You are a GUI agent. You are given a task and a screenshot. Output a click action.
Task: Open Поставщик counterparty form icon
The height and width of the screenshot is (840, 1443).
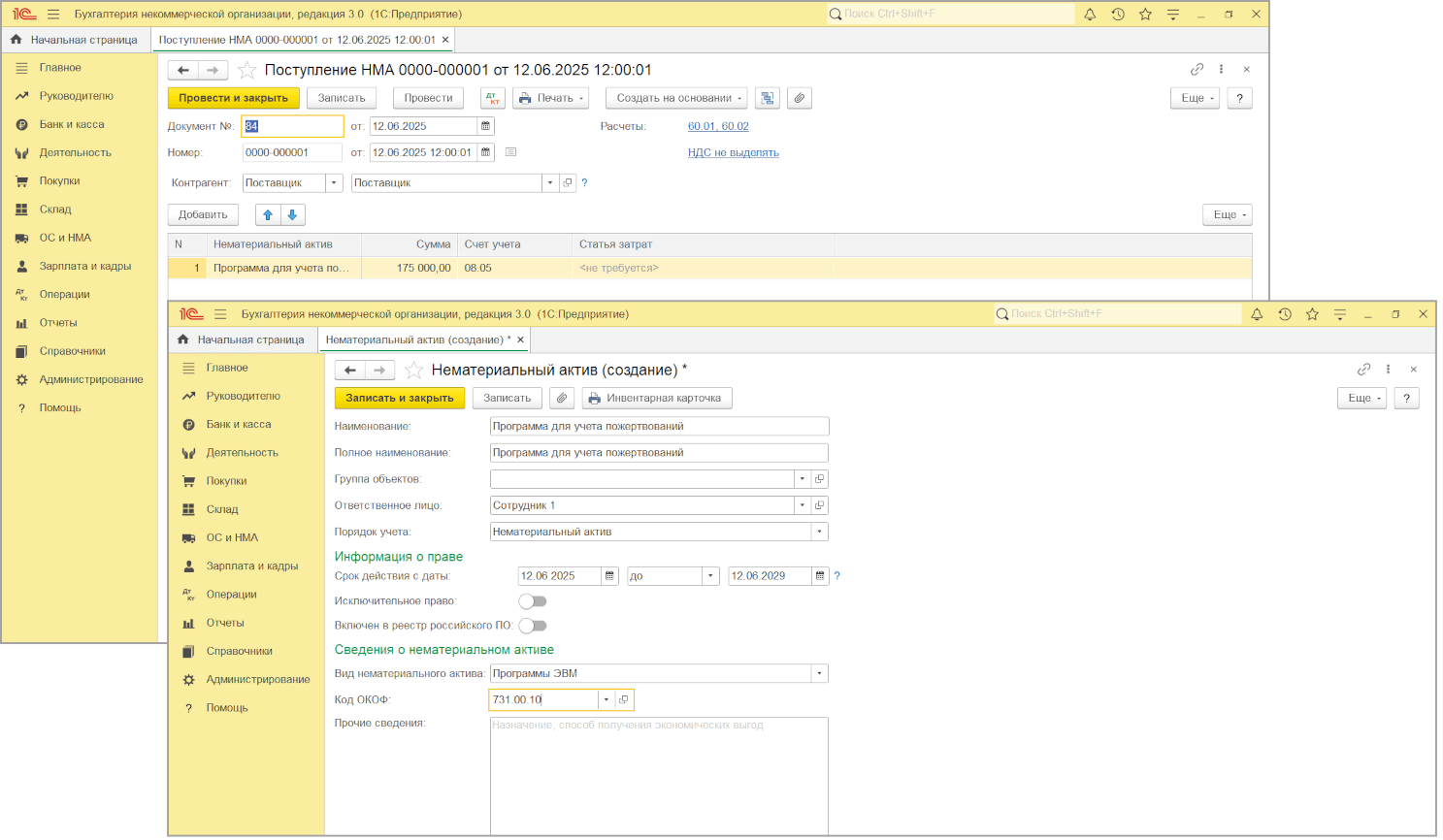tap(568, 182)
